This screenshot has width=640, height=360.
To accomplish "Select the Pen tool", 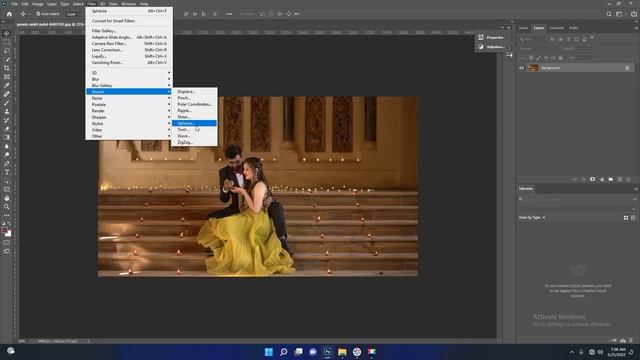I will (x=7, y=163).
